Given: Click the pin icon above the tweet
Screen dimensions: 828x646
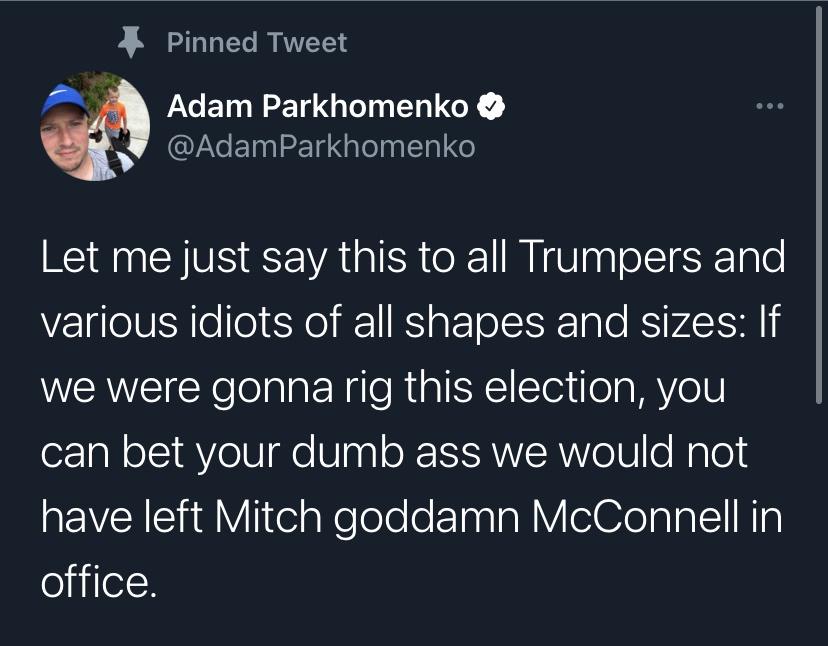Looking at the screenshot, I should click(x=127, y=40).
